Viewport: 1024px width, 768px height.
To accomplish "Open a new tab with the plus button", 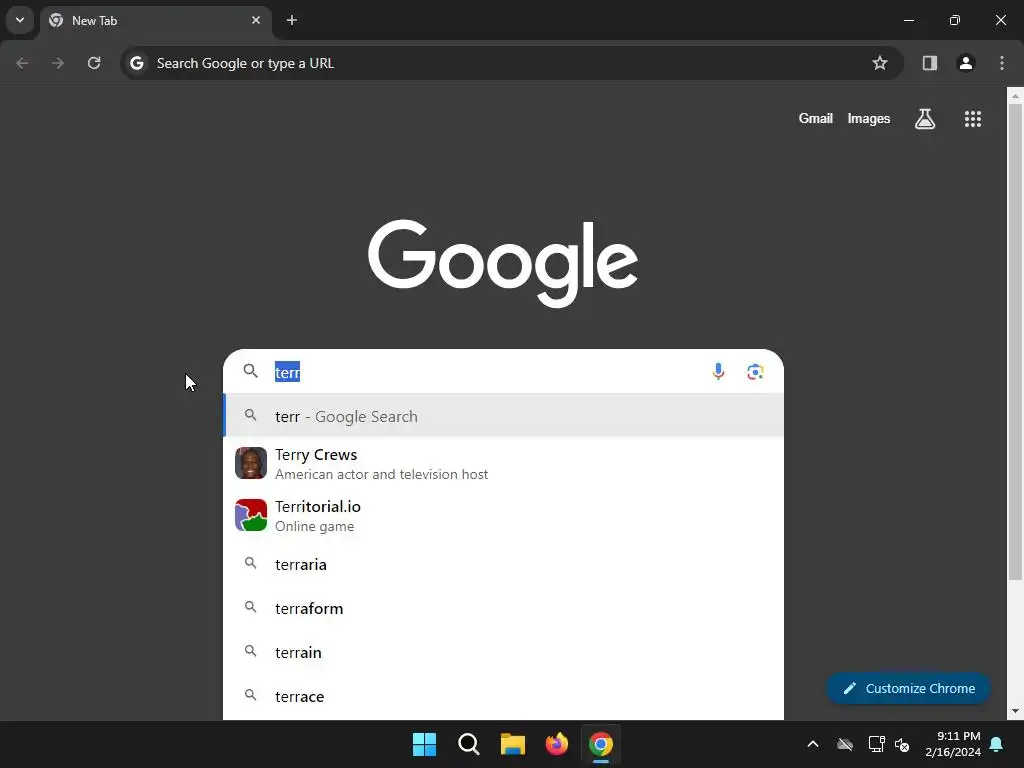I will coord(292,20).
